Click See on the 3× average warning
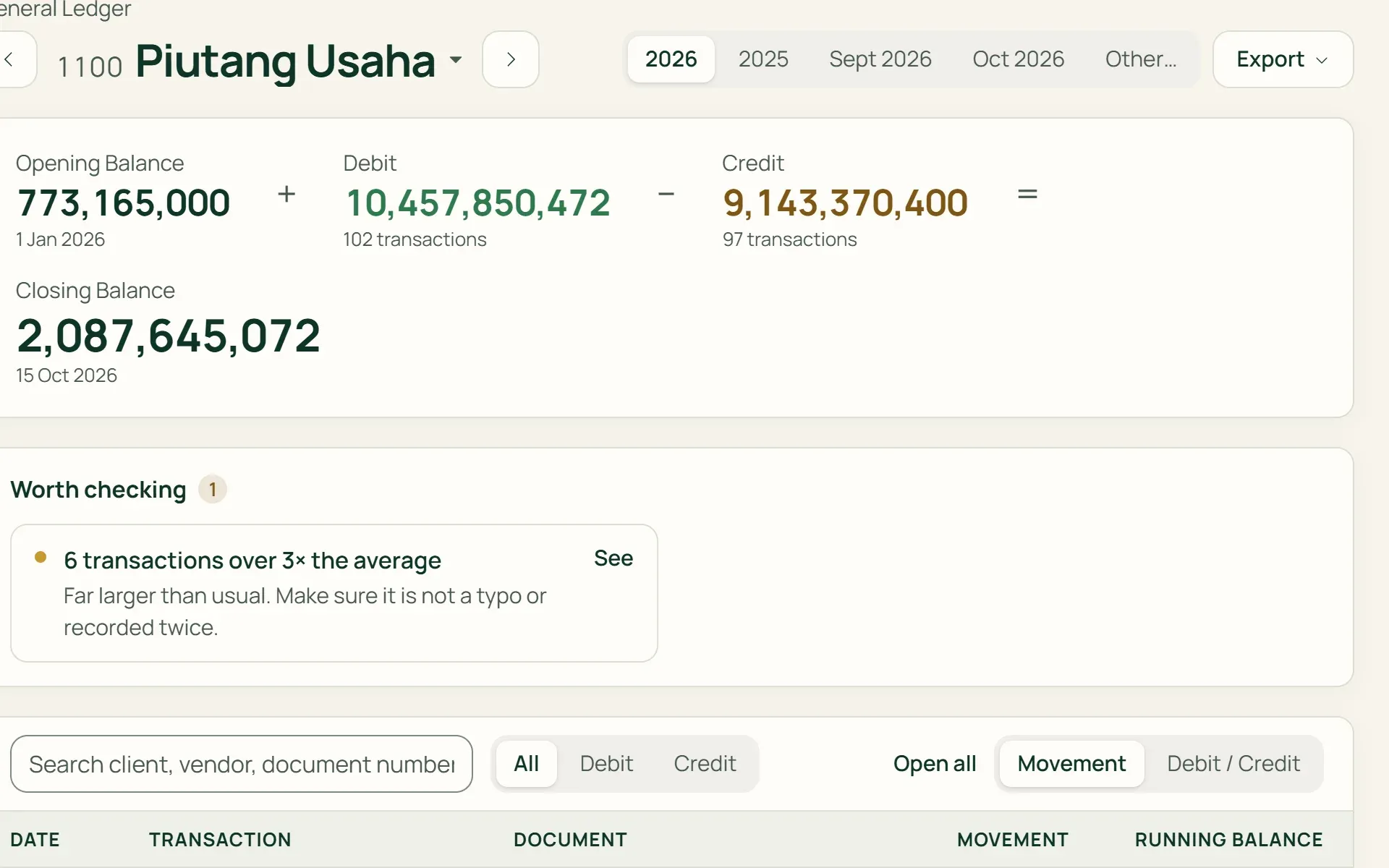The width and height of the screenshot is (1389, 868). pyautogui.click(x=613, y=558)
